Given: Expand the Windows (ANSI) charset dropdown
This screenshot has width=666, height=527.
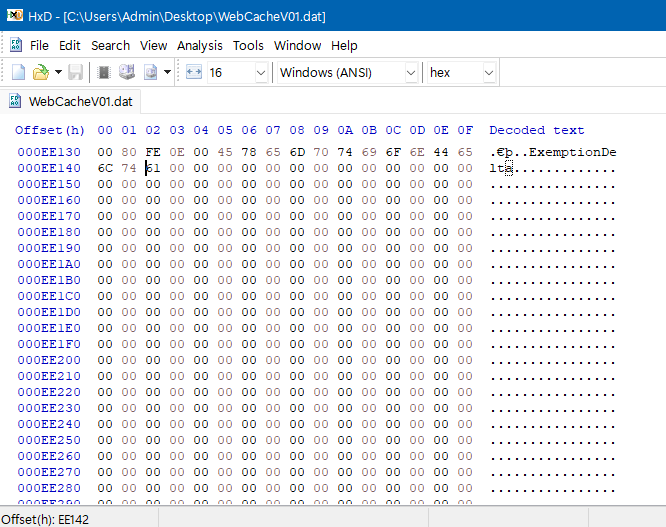Looking at the screenshot, I should (410, 73).
